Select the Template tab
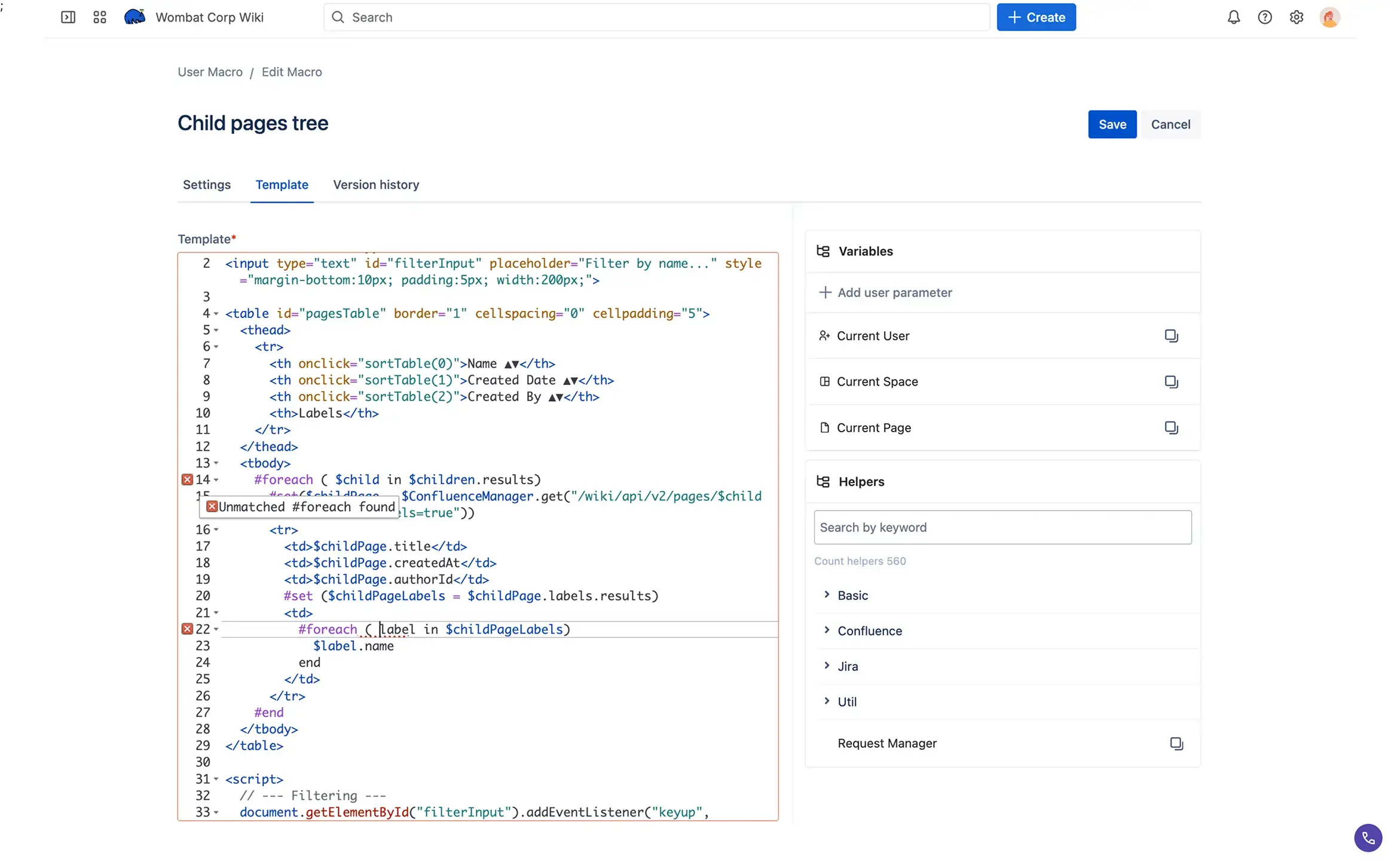The image size is (1400, 868). [282, 185]
